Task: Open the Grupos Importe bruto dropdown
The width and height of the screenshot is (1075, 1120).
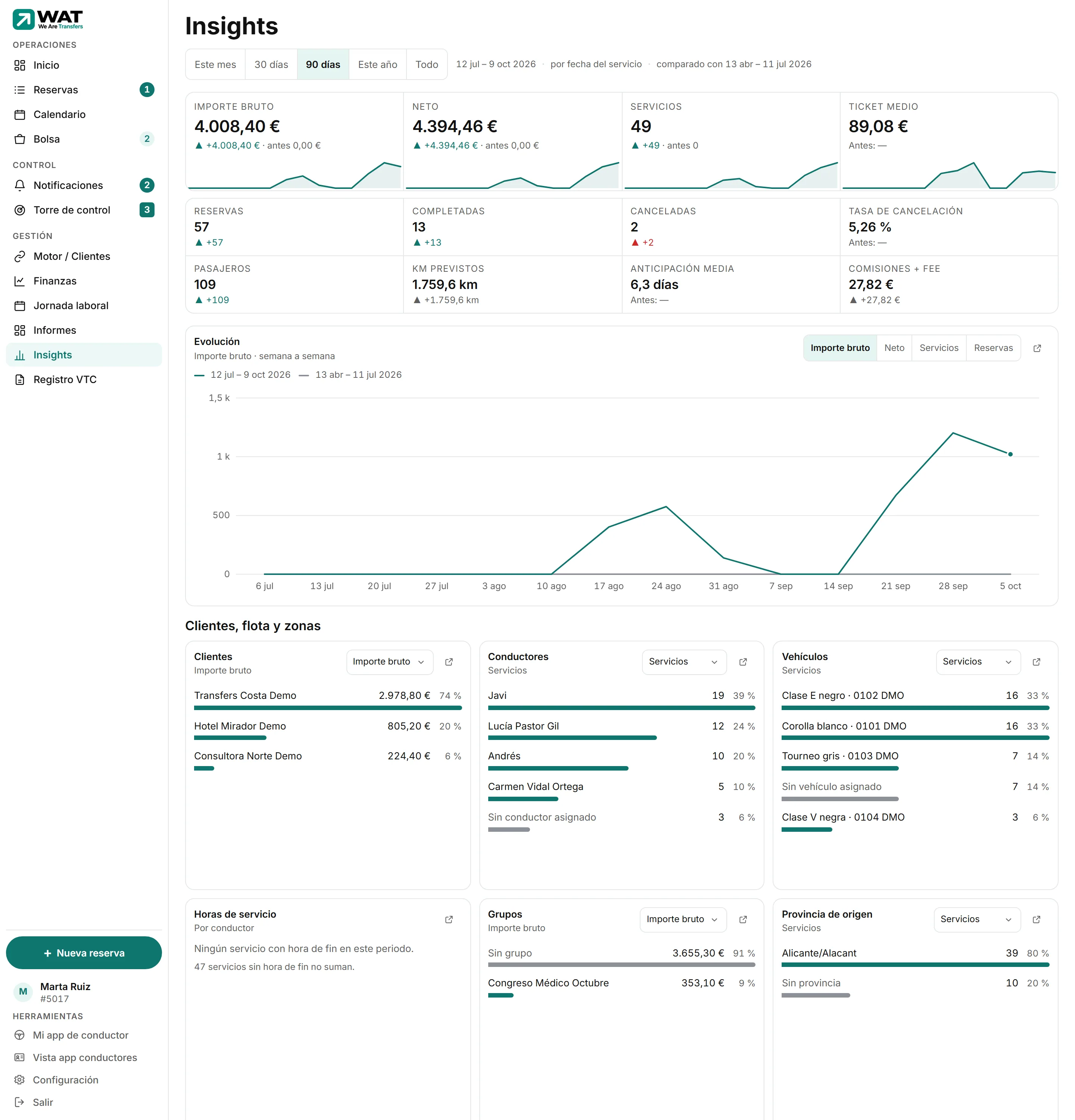Action: 683,920
